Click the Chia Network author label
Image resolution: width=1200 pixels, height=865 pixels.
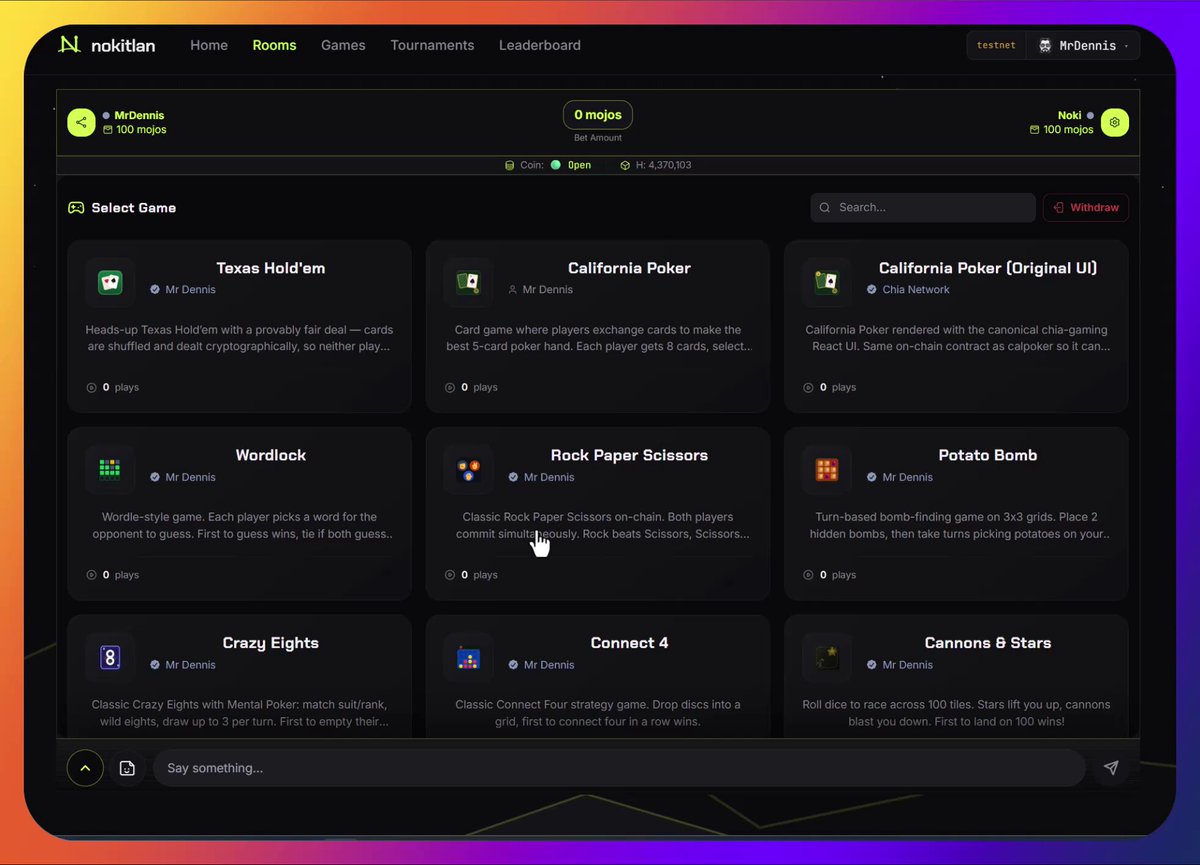[x=916, y=290]
